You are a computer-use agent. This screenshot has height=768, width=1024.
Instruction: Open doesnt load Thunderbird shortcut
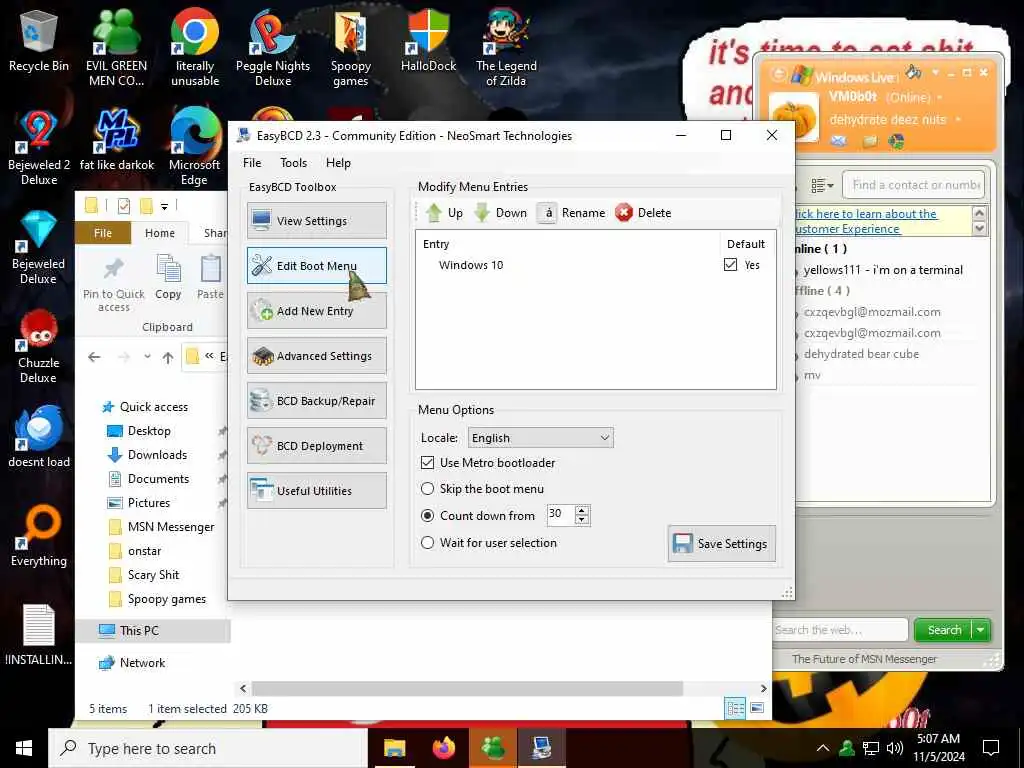pyautogui.click(x=39, y=437)
